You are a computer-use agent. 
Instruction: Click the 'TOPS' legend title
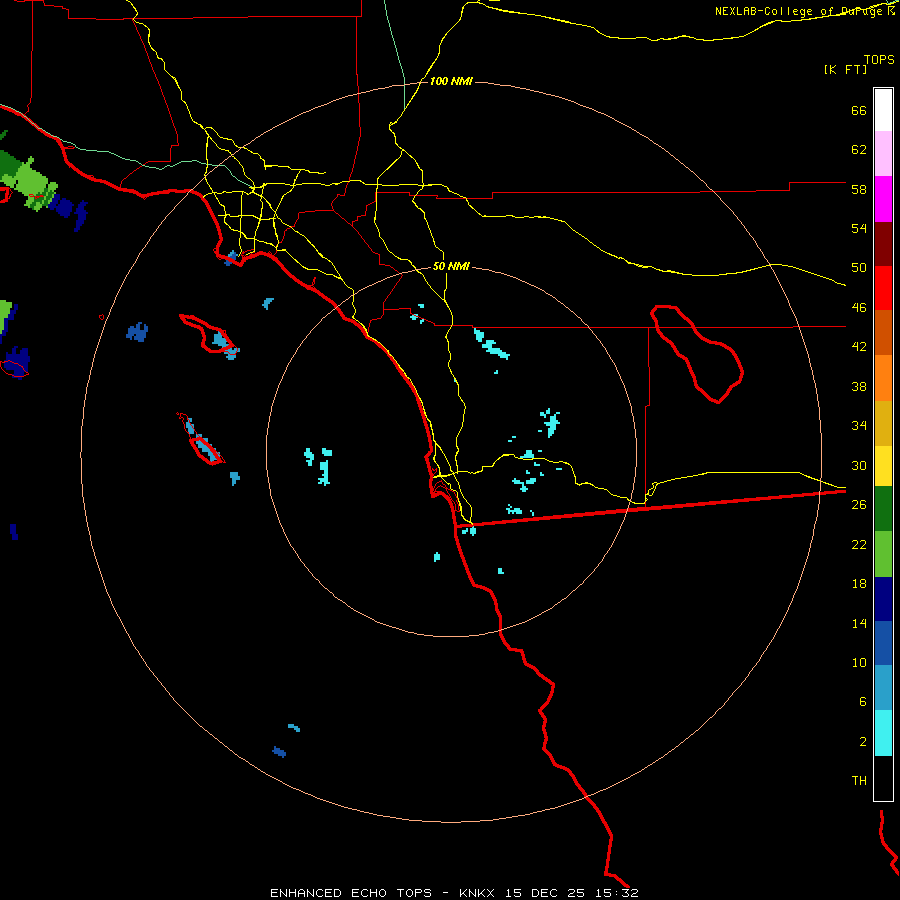pos(879,59)
